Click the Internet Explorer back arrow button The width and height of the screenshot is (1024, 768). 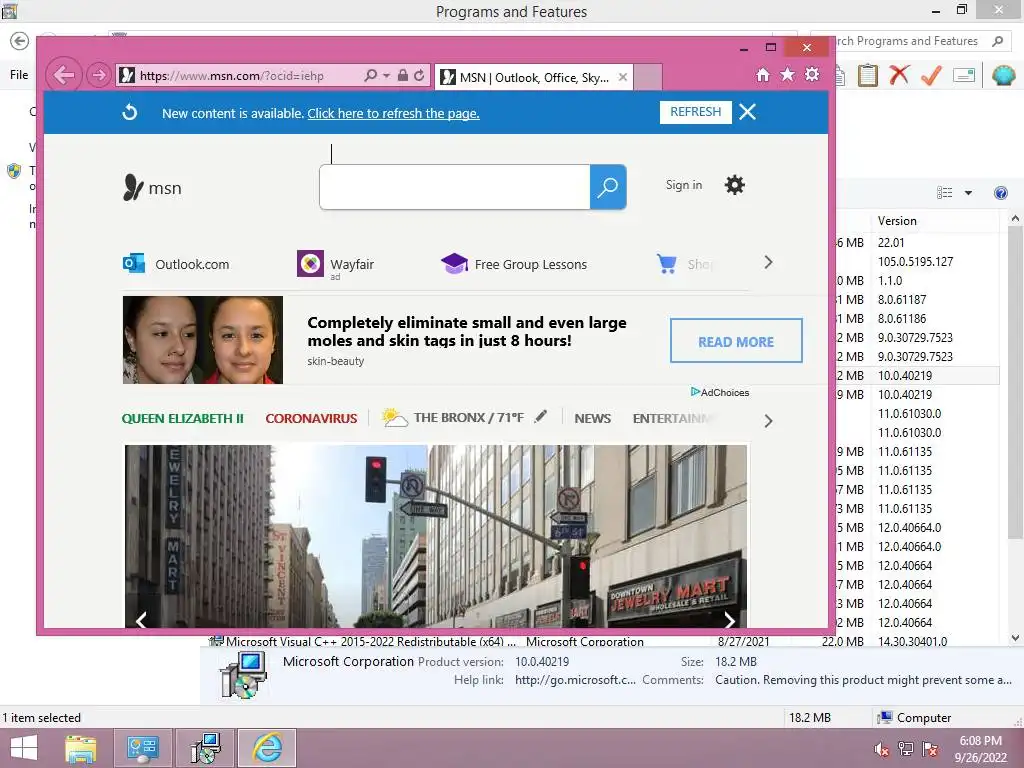coord(63,75)
